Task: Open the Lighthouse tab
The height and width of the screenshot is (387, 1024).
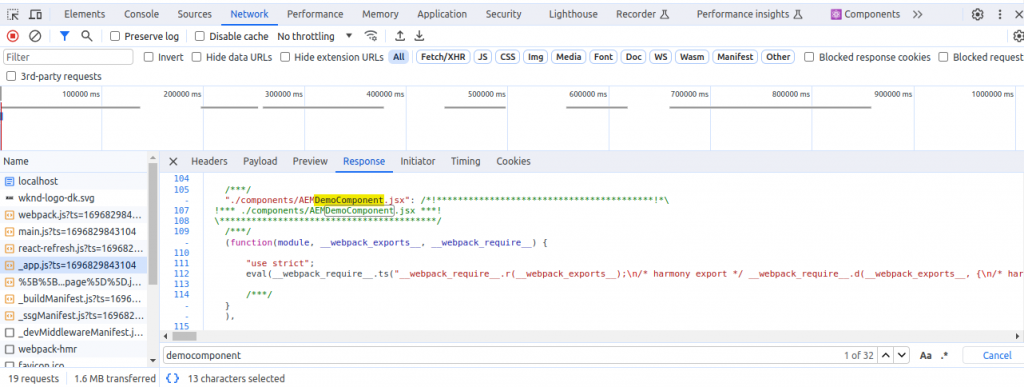Action: pos(573,14)
